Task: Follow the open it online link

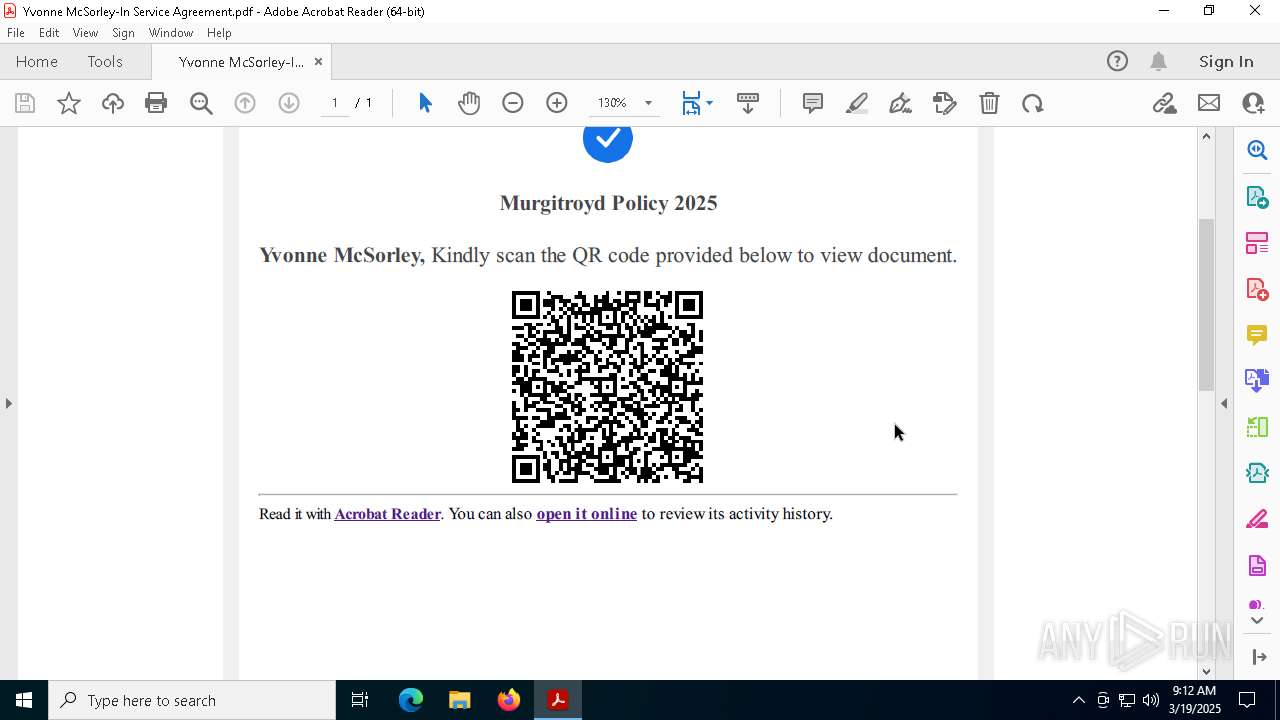Action: click(x=586, y=513)
